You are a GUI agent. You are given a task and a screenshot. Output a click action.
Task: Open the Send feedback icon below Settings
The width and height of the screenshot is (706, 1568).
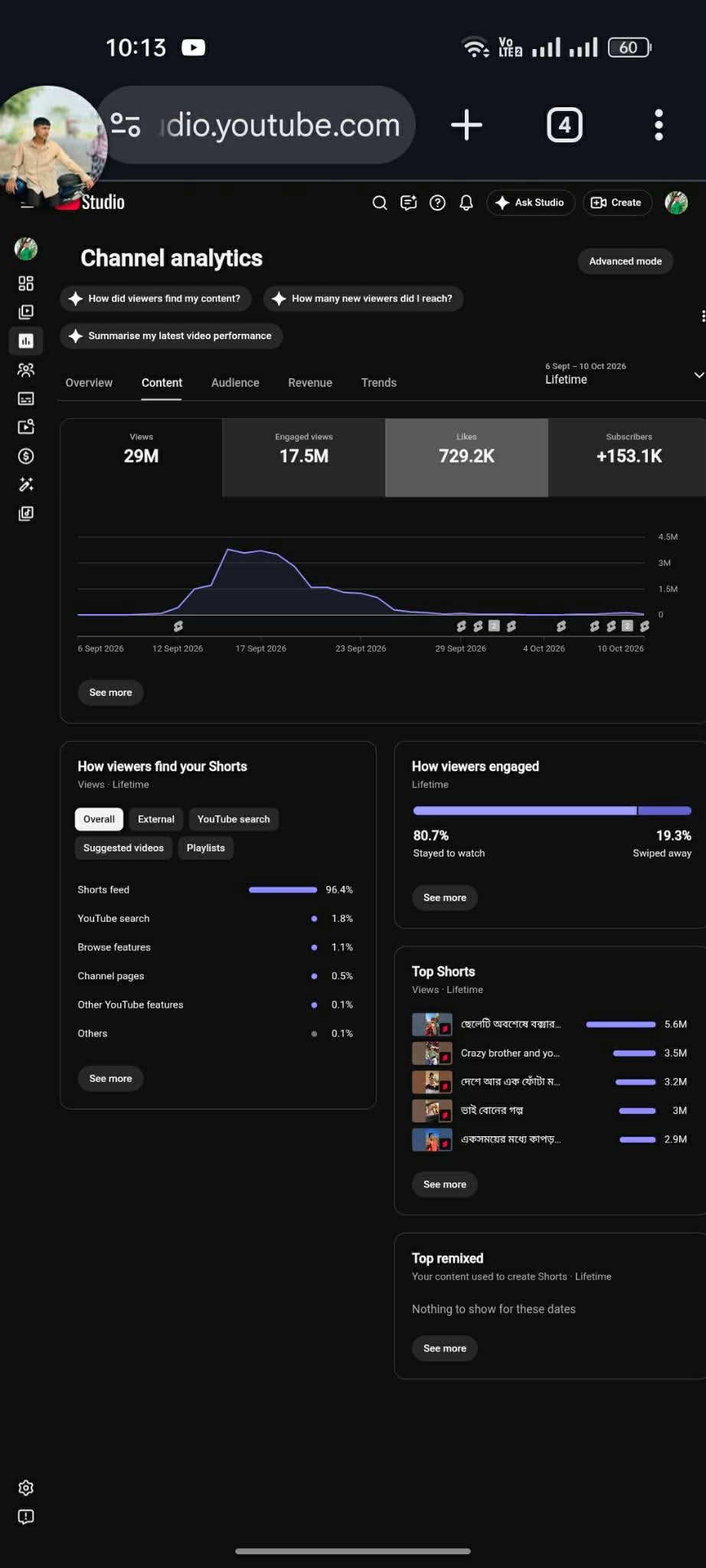pos(26,1517)
